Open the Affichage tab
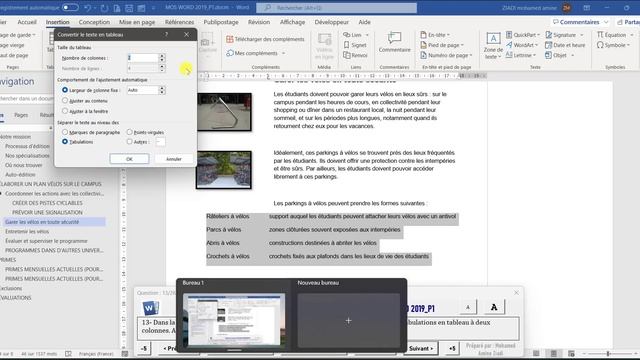Viewport: 640px width, 360px height. tap(292, 22)
